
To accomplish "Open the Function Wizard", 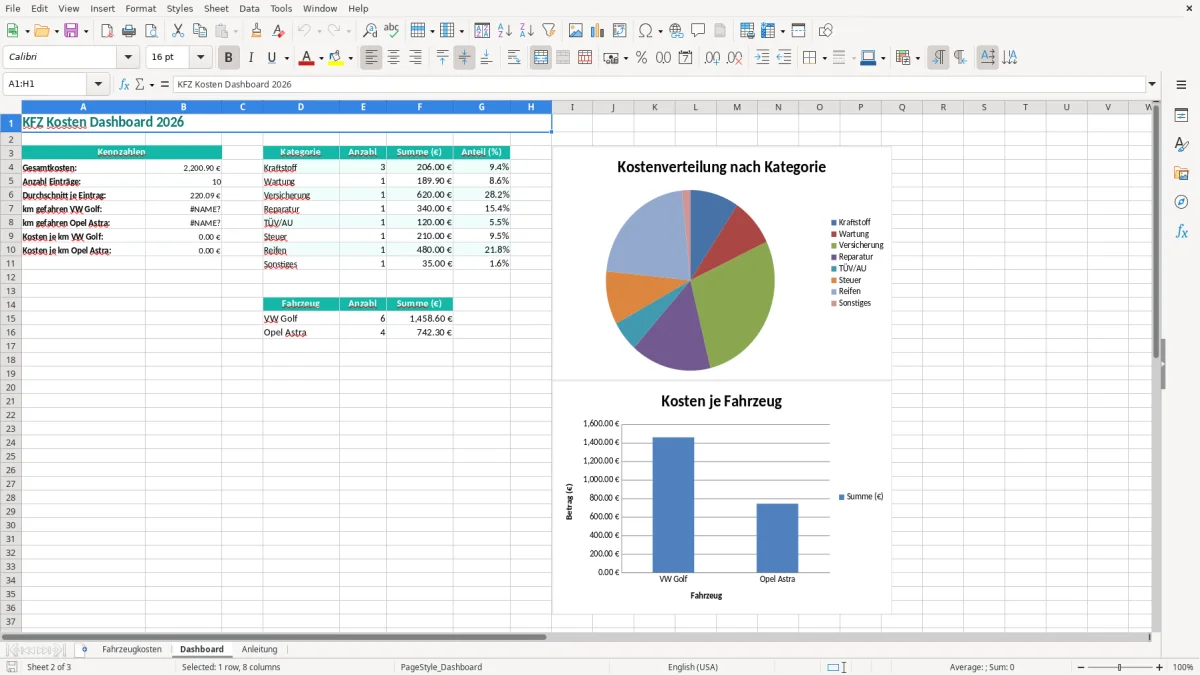I will click(x=124, y=84).
